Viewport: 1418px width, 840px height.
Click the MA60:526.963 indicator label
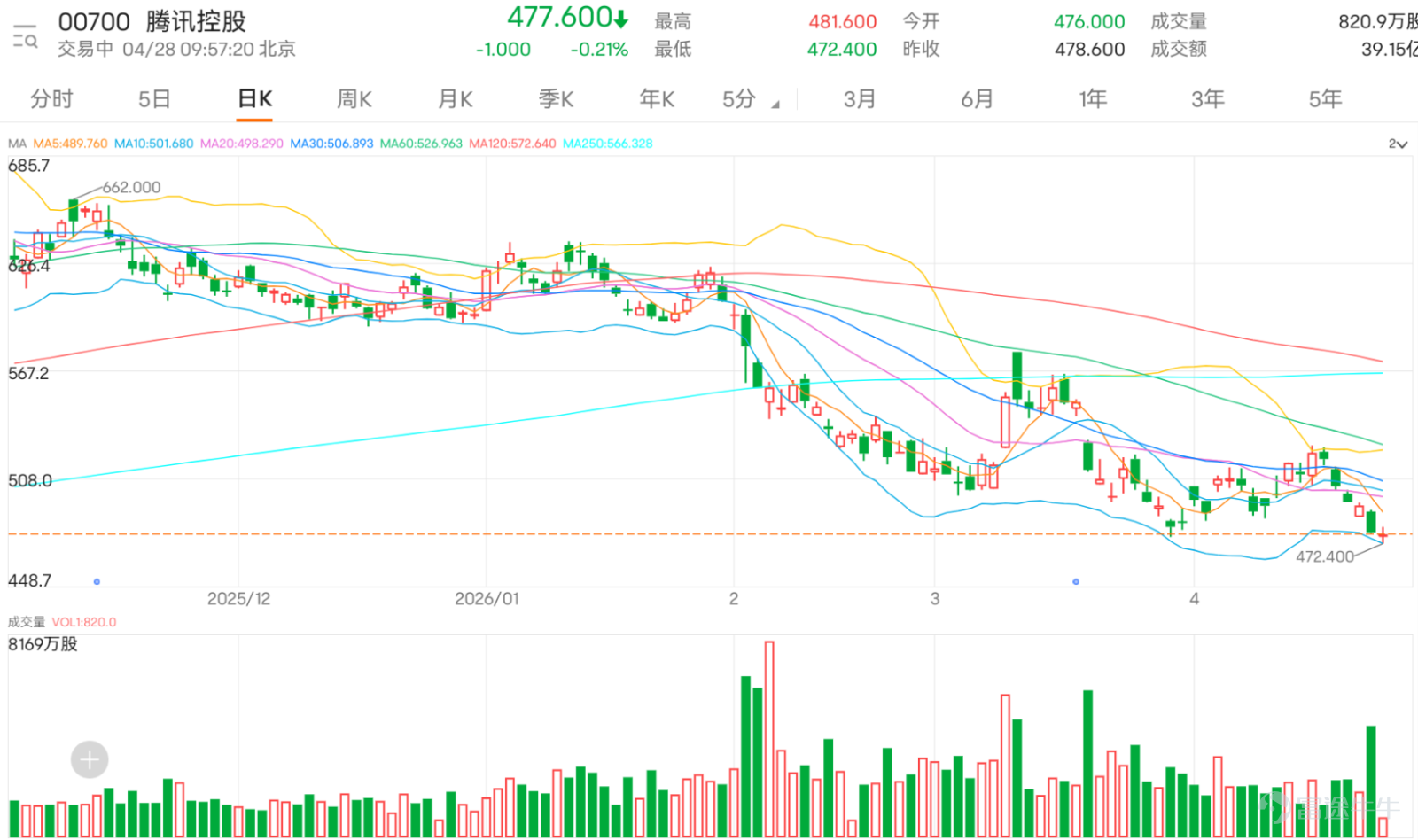(x=421, y=144)
